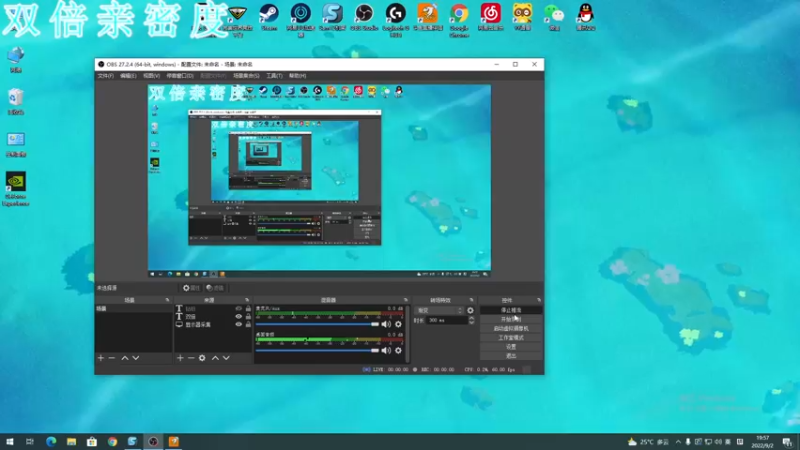800x450 pixels.
Task: Open Steam desktop shortcut
Action: coord(269,17)
